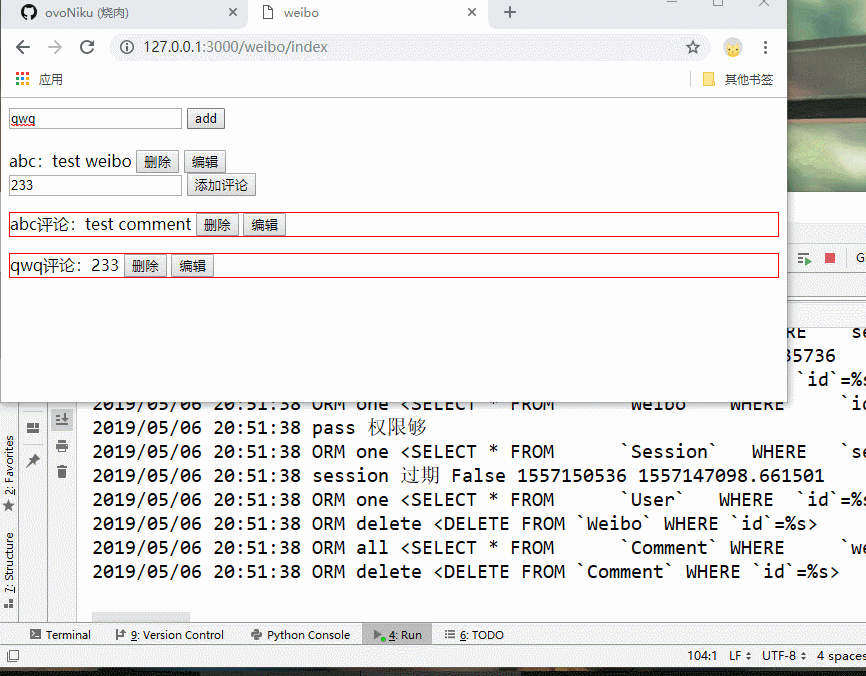Viewport: 866px width, 676px height.
Task: Close the ovoNiku GitHub tab
Action: [233, 12]
